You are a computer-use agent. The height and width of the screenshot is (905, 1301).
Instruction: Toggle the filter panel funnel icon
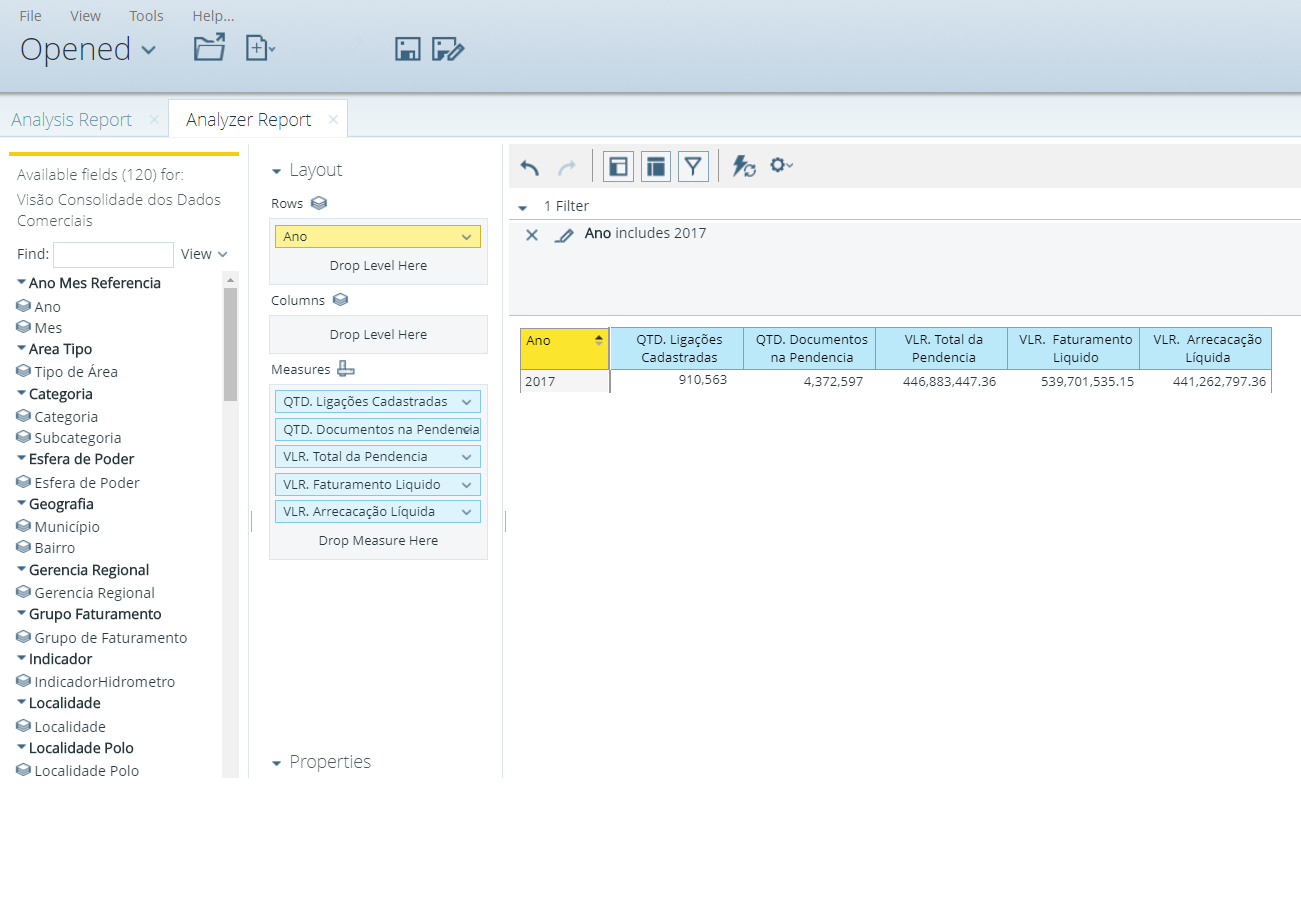click(x=693, y=167)
